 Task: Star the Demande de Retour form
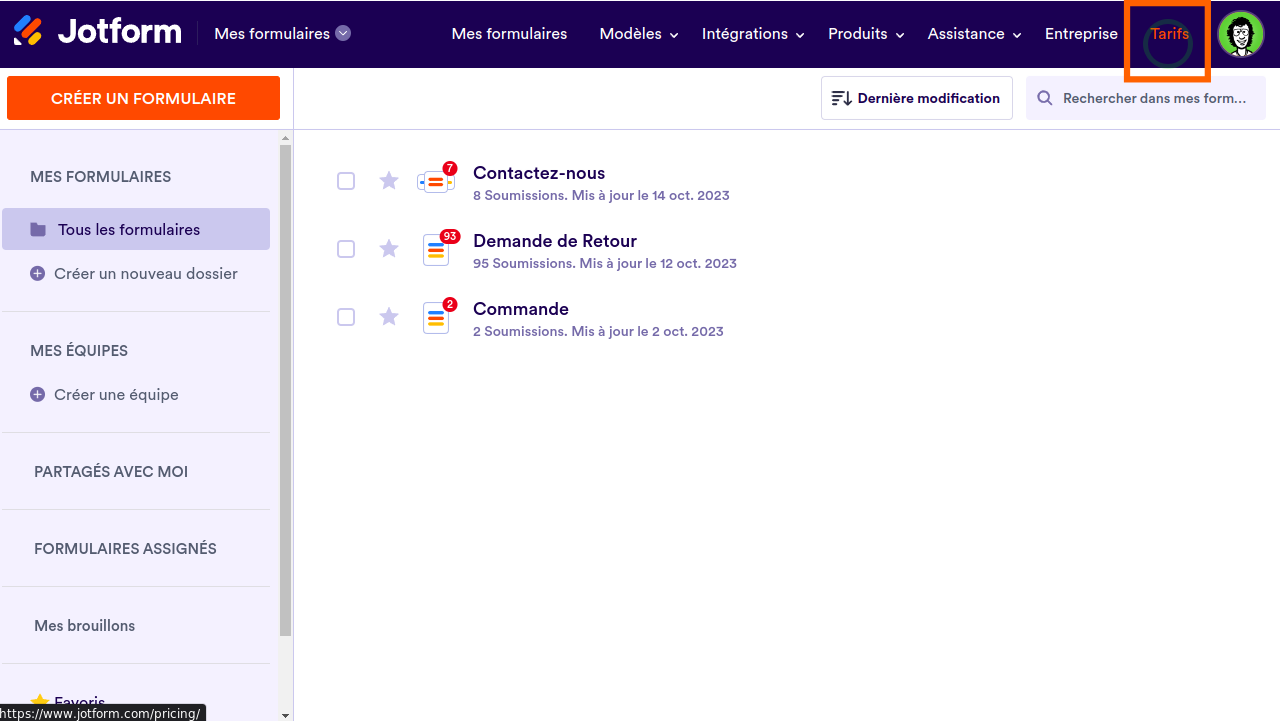point(389,249)
